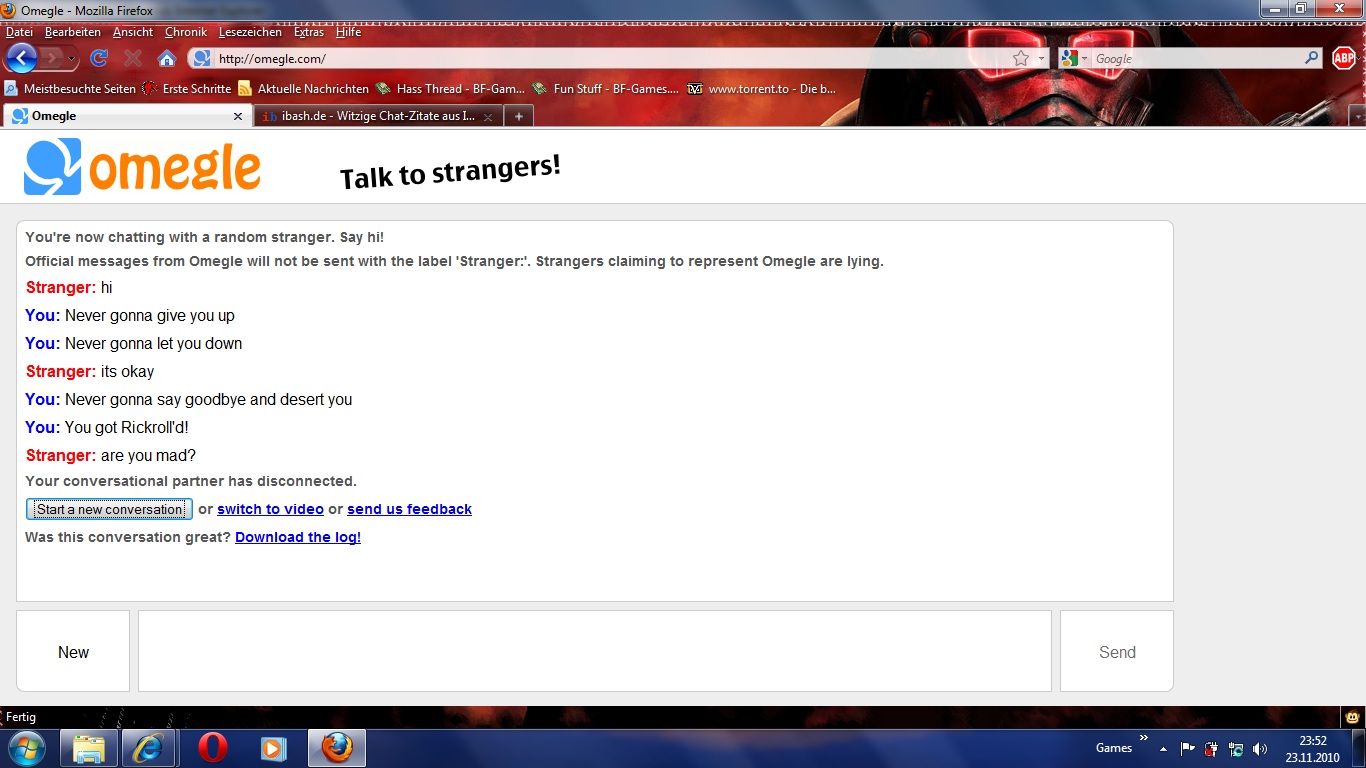Viewport: 1366px width, 768px height.
Task: Open the list all tabs dropdown
Action: coord(1356,117)
